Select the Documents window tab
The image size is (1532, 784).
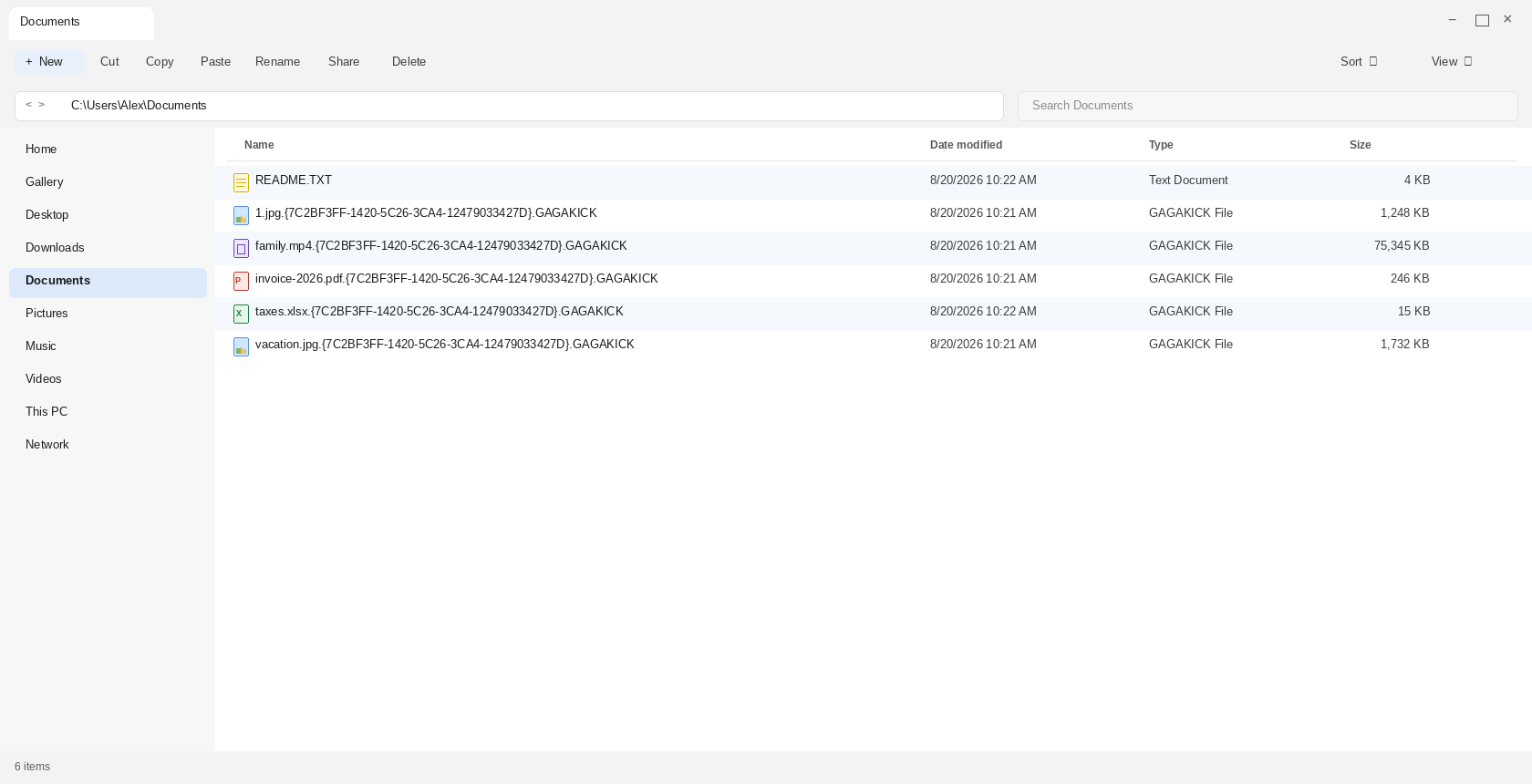pyautogui.click(x=81, y=23)
